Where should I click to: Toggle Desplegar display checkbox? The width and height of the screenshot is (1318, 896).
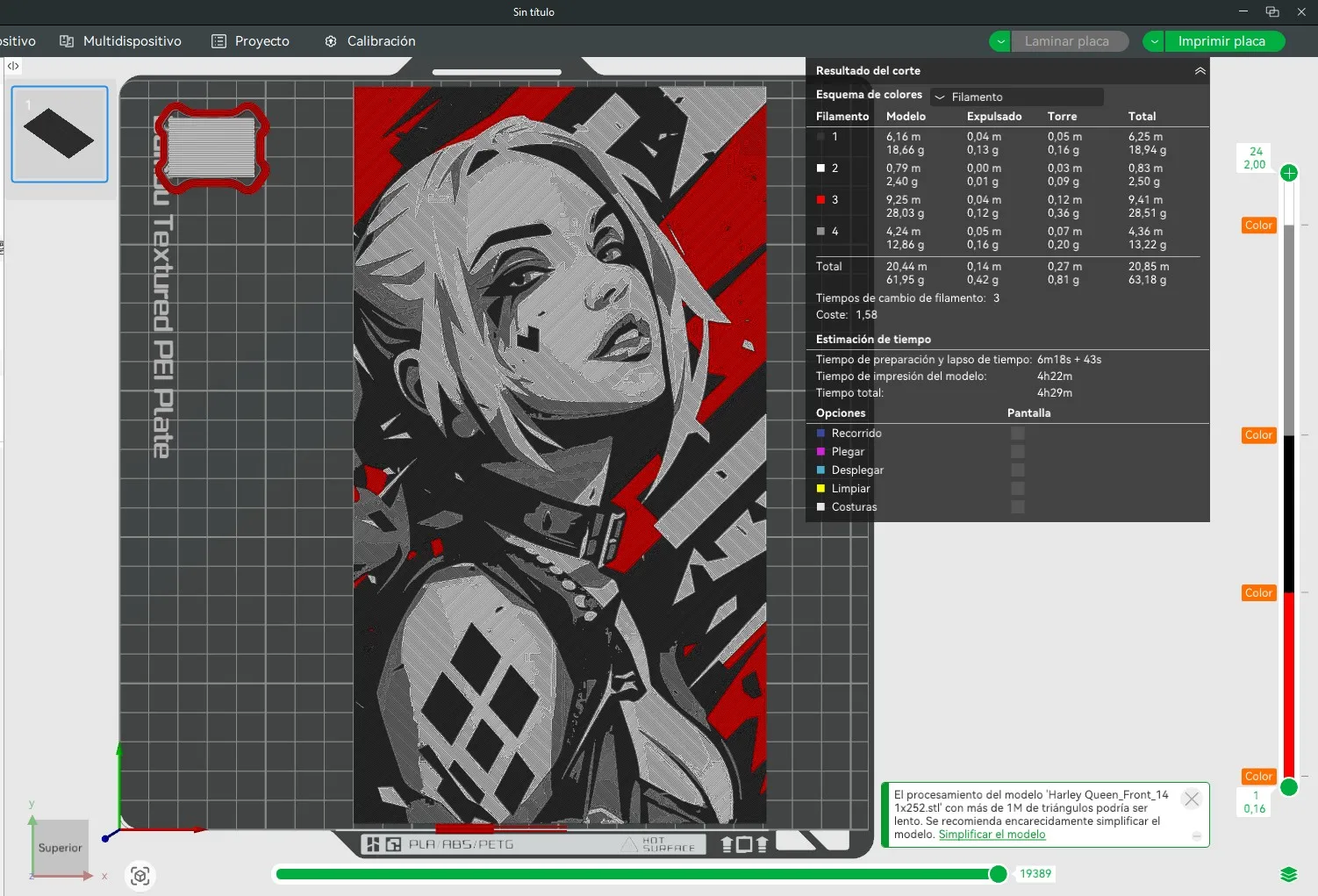tap(1018, 470)
